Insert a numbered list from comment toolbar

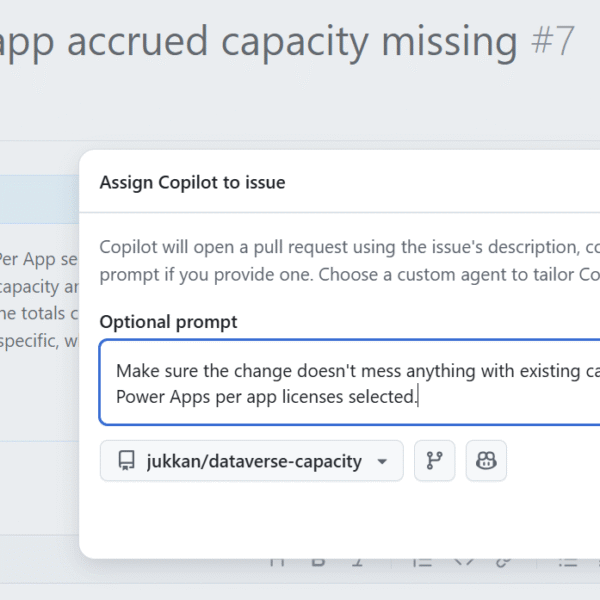click(424, 561)
